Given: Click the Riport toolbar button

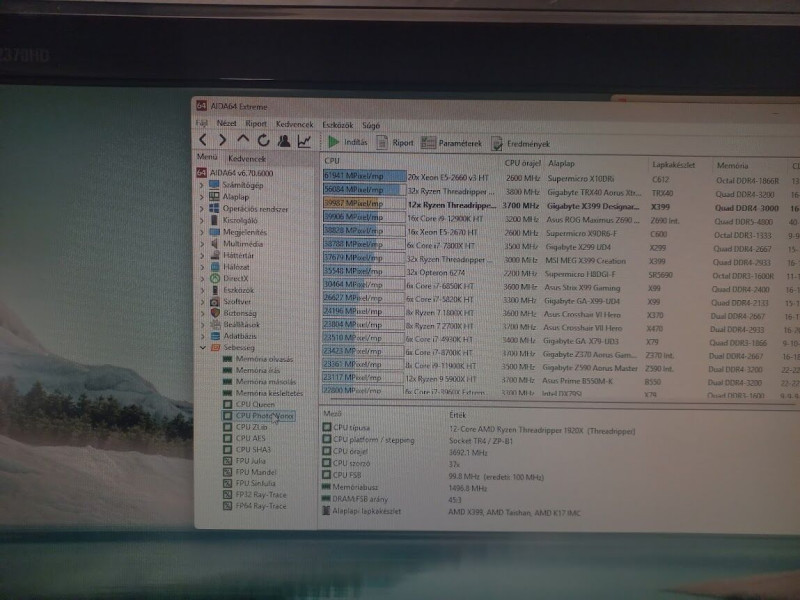Looking at the screenshot, I should 395,143.
